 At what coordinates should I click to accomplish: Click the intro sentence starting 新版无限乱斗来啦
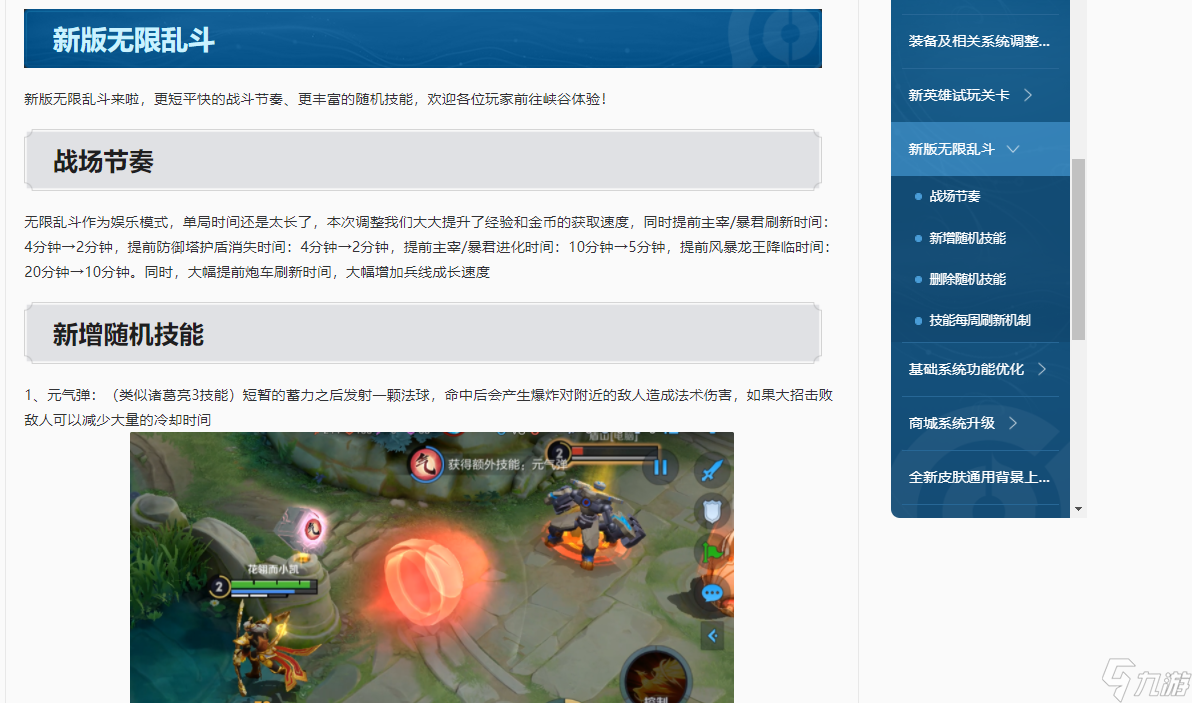315,99
